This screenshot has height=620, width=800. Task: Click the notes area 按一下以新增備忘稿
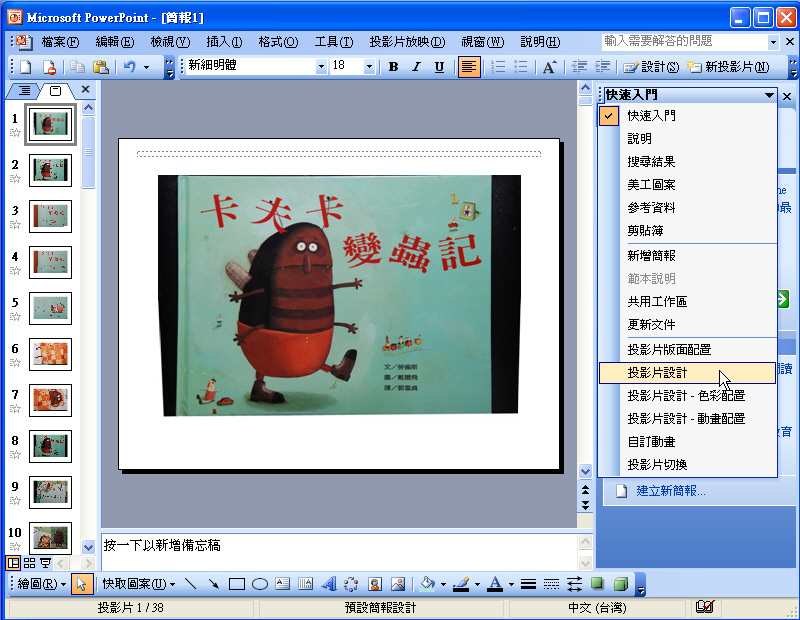(339, 551)
